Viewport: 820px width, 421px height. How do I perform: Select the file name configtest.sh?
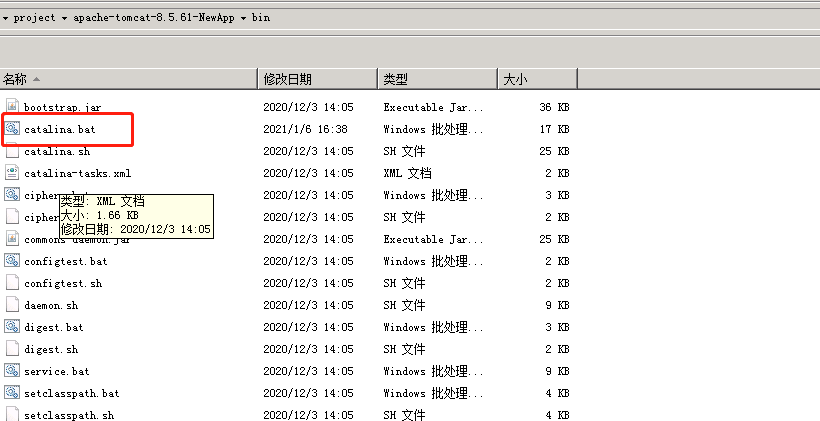pos(63,283)
